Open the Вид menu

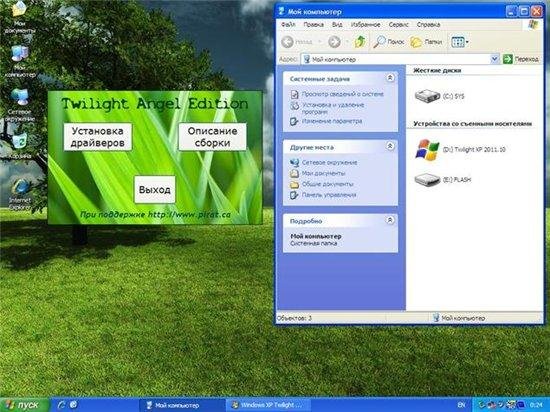tap(337, 25)
